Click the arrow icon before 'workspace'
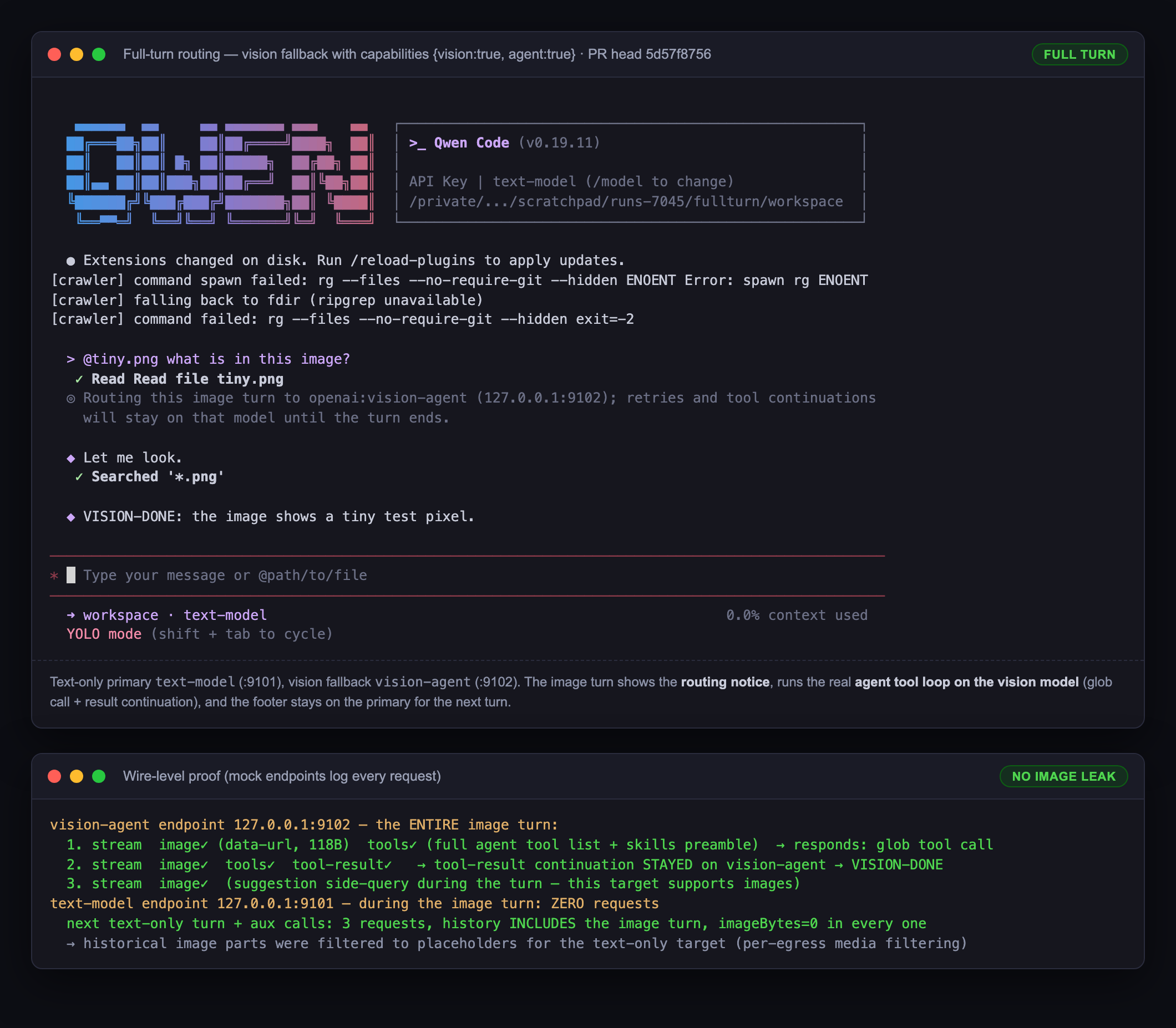The height and width of the screenshot is (1028, 1176). (x=70, y=615)
